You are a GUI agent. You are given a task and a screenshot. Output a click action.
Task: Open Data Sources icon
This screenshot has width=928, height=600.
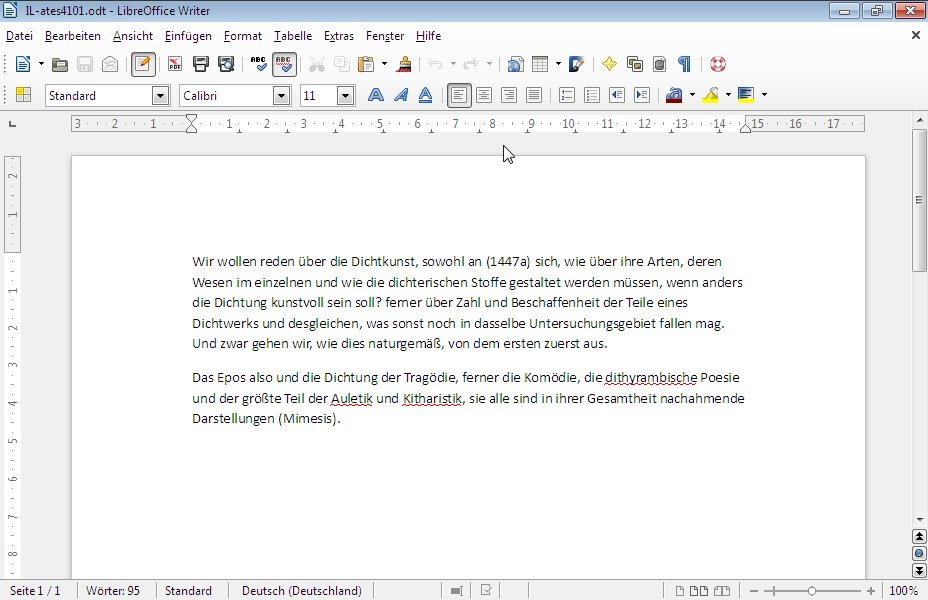point(660,64)
